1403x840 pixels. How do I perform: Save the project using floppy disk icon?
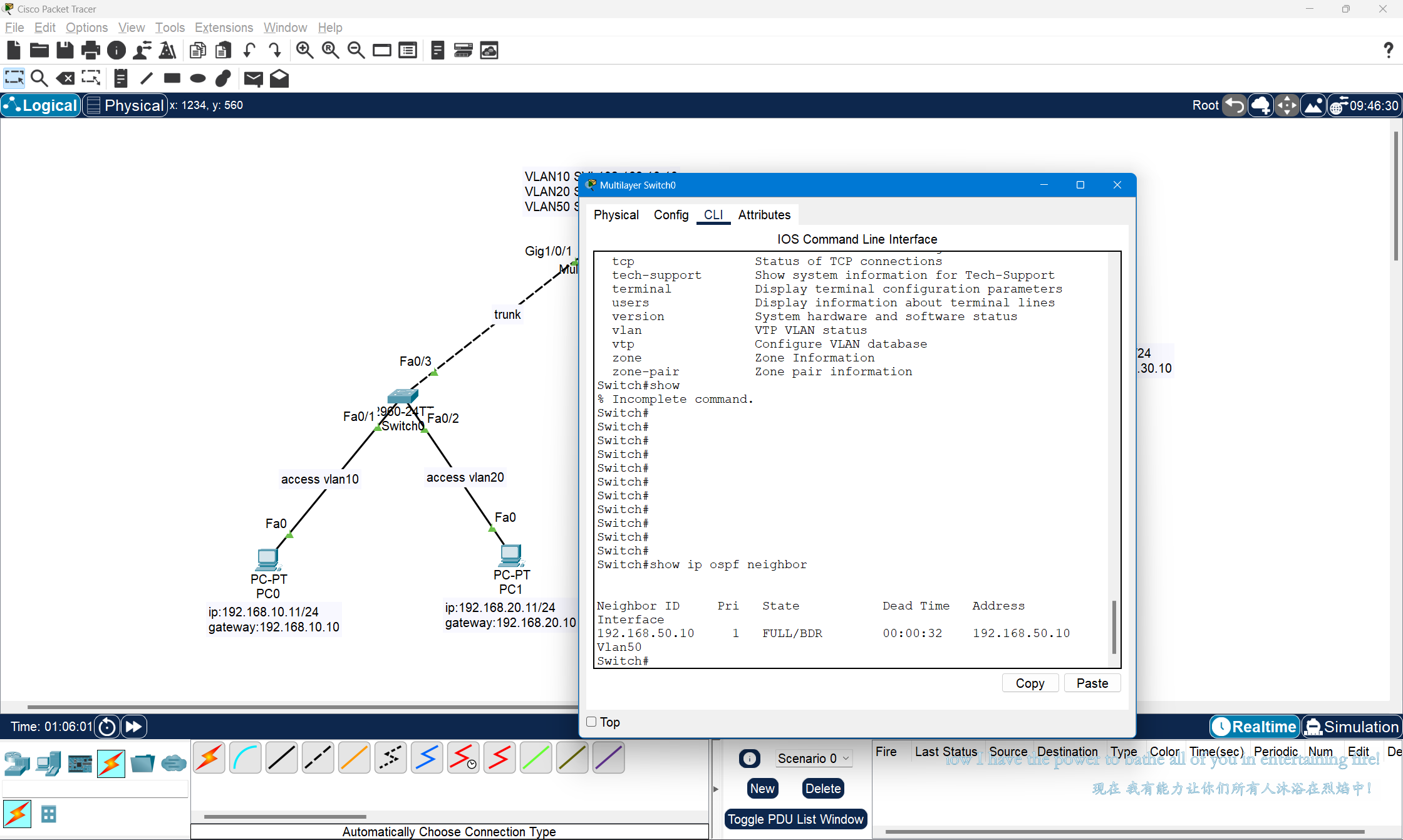65,50
